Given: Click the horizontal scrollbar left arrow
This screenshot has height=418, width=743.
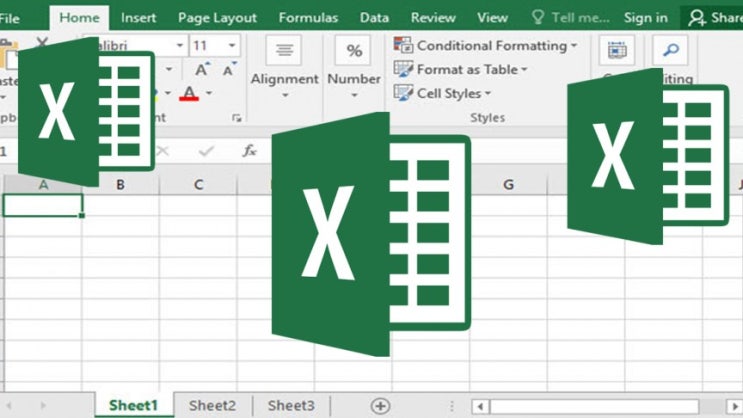Looking at the screenshot, I should coord(480,406).
